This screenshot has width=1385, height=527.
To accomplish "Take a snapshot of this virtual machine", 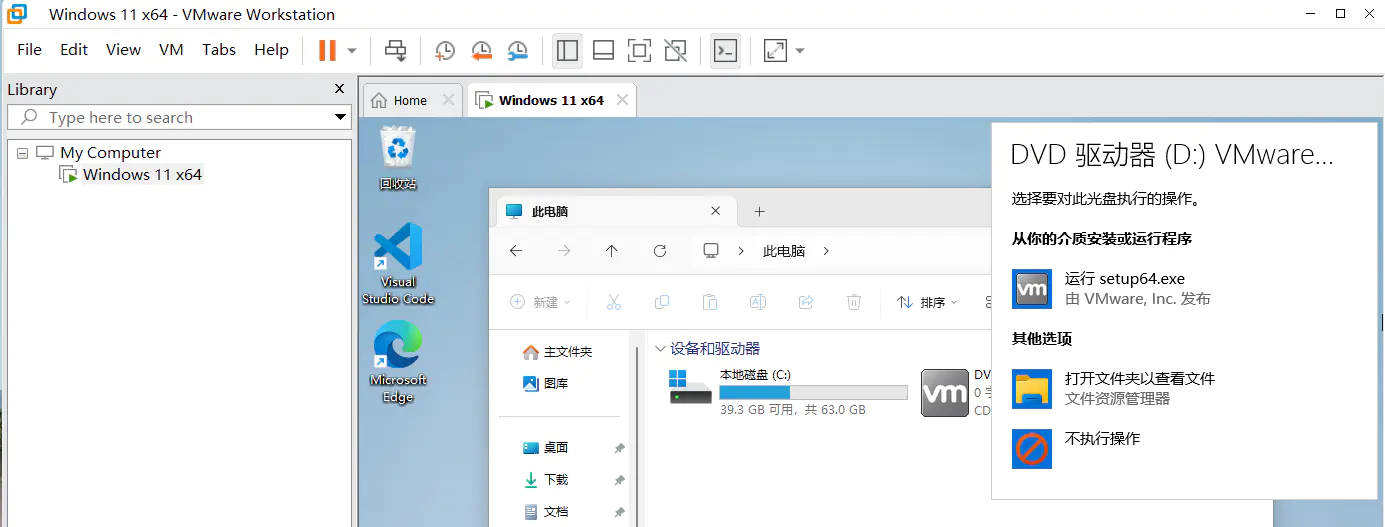I will [x=444, y=50].
